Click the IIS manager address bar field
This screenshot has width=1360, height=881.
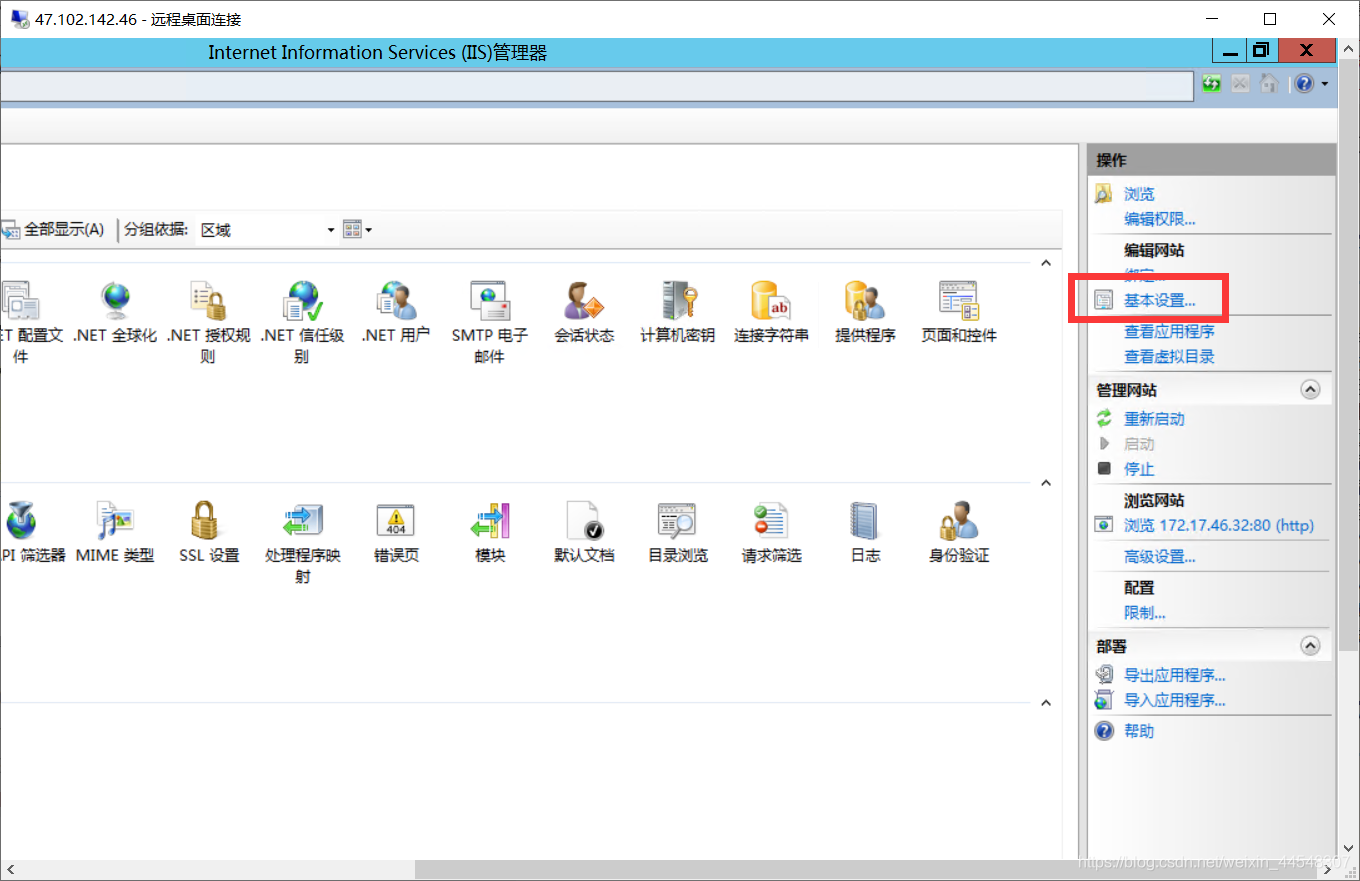coord(596,86)
